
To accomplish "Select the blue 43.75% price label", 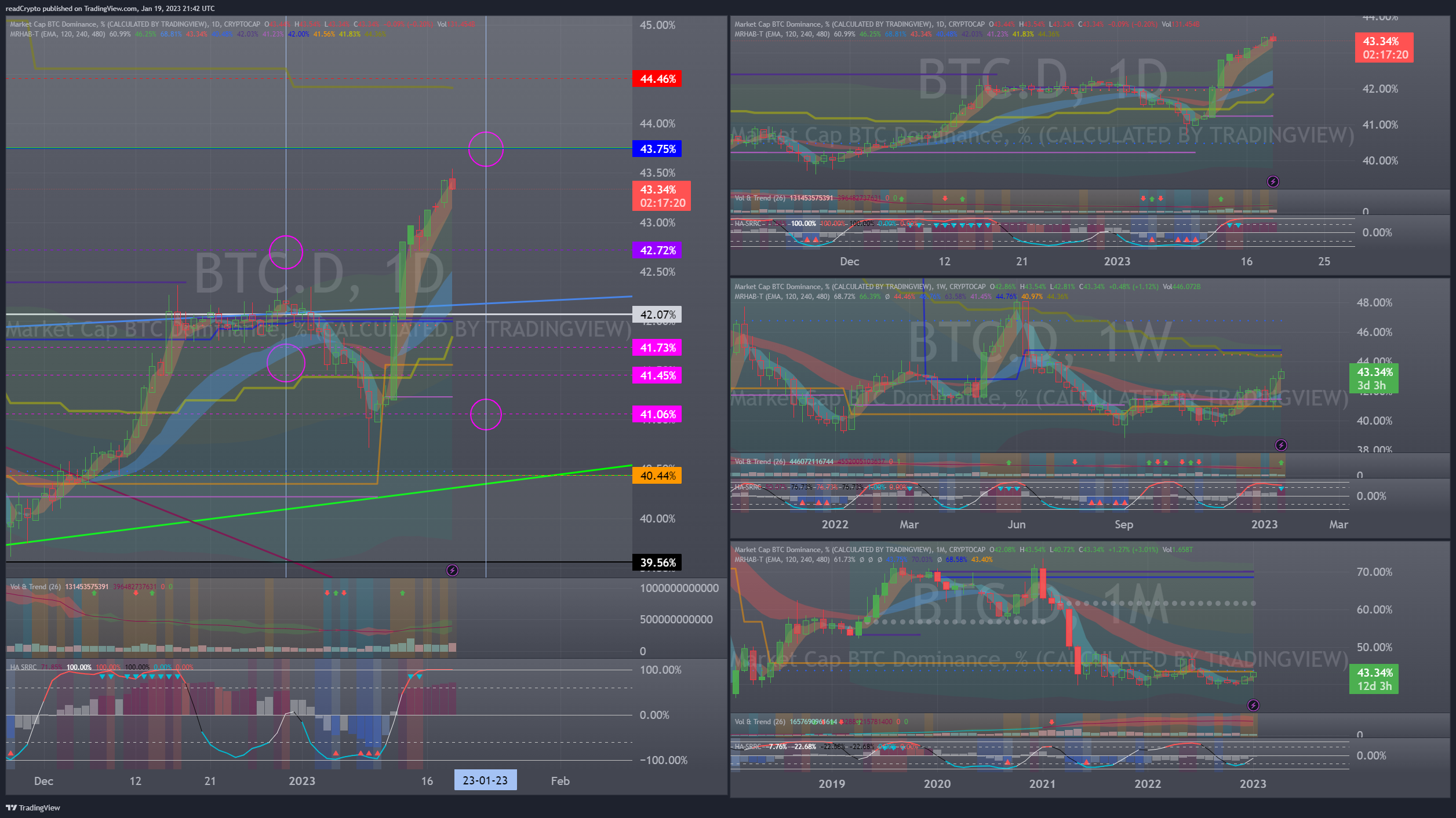I will click(x=657, y=149).
